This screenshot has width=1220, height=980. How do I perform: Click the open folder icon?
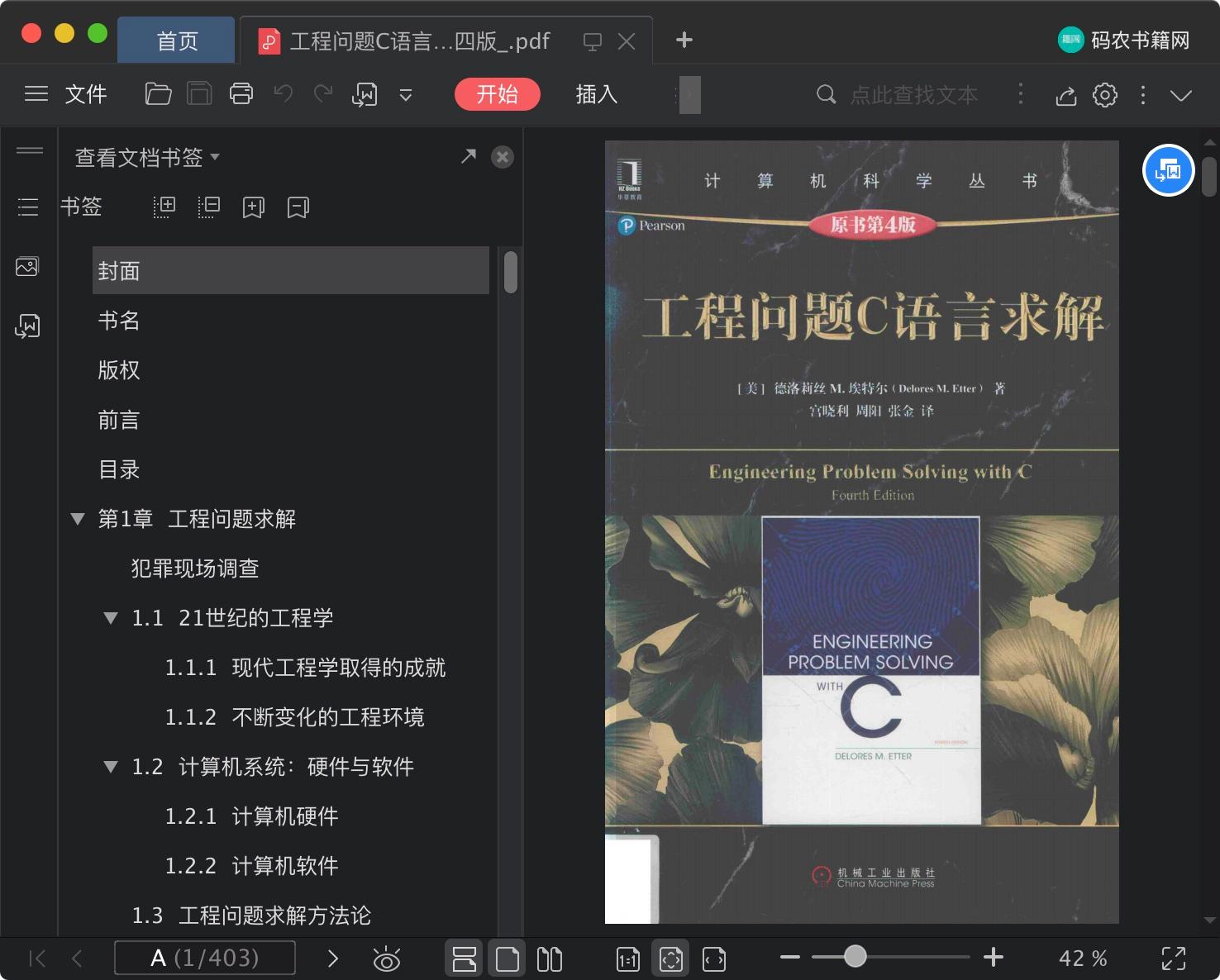point(158,94)
